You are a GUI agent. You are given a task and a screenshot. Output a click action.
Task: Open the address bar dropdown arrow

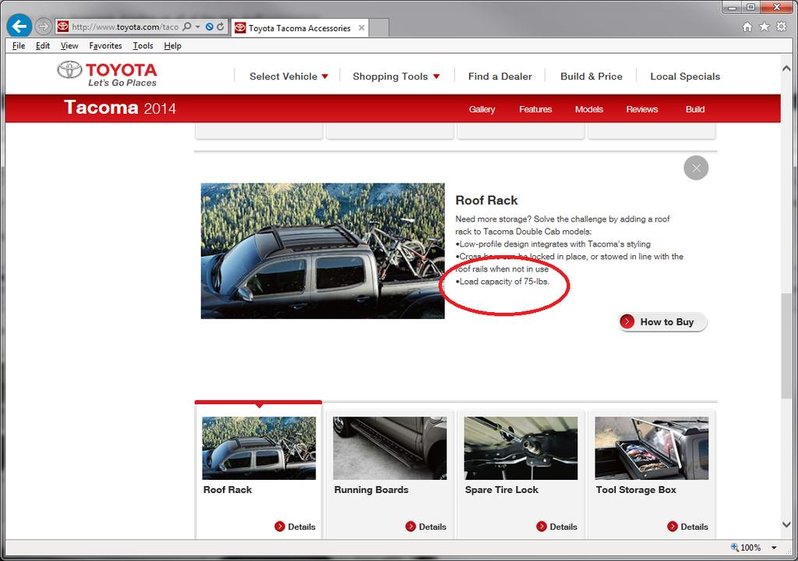coord(197,26)
